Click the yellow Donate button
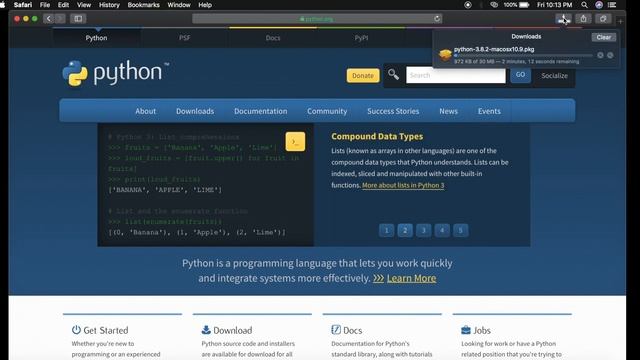The width and height of the screenshot is (640, 360). pos(363,76)
